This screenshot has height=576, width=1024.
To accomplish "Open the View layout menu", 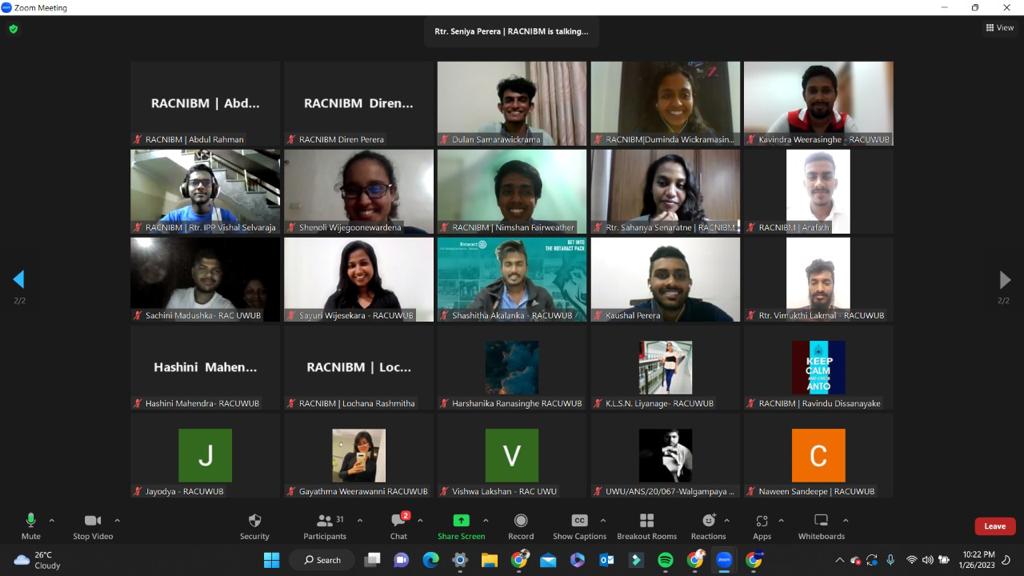I will point(999,28).
